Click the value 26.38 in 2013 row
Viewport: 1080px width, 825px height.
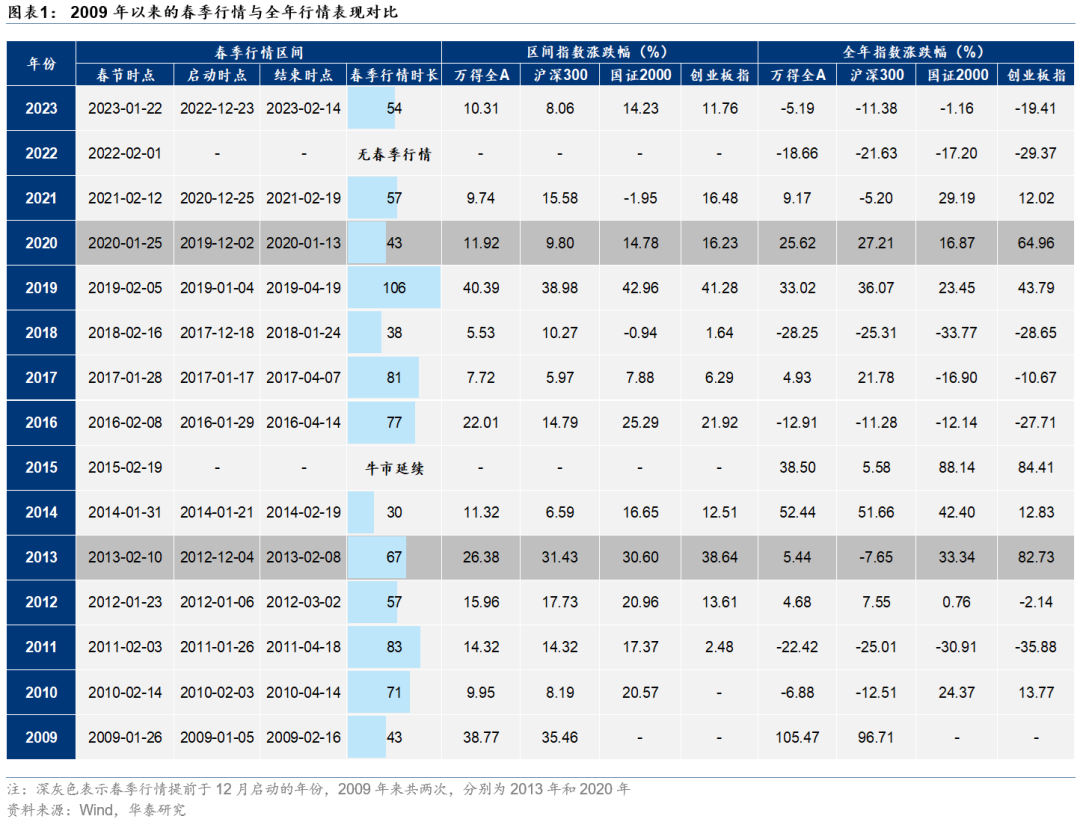[x=481, y=556]
